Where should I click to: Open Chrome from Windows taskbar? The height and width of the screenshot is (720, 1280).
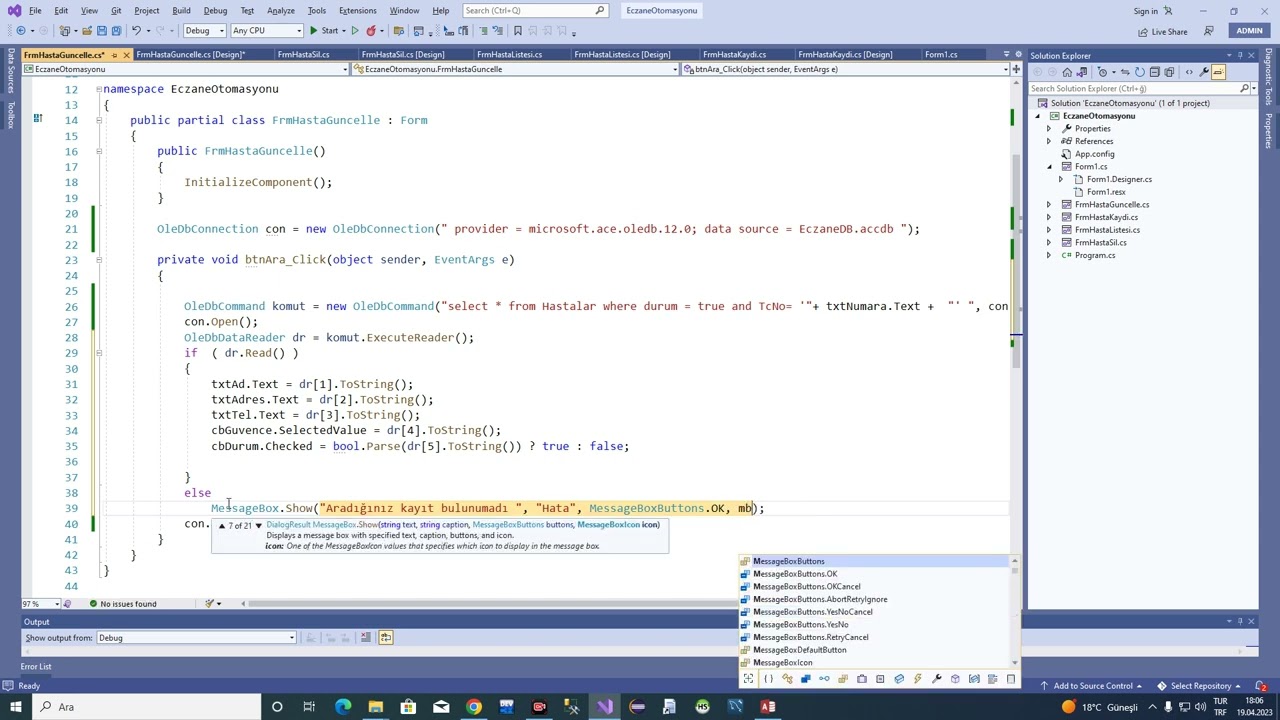[474, 707]
